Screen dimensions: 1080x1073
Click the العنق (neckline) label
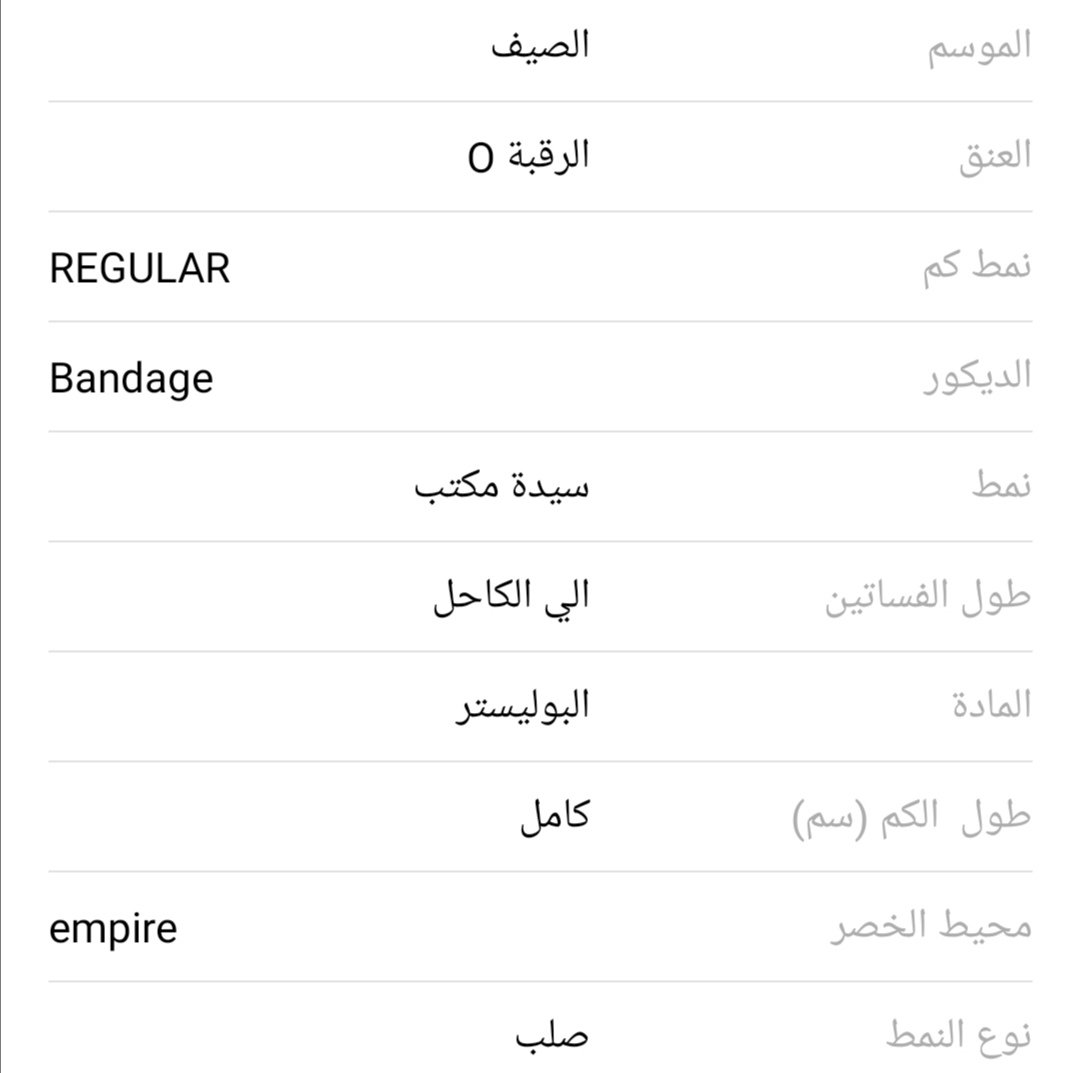click(x=994, y=157)
